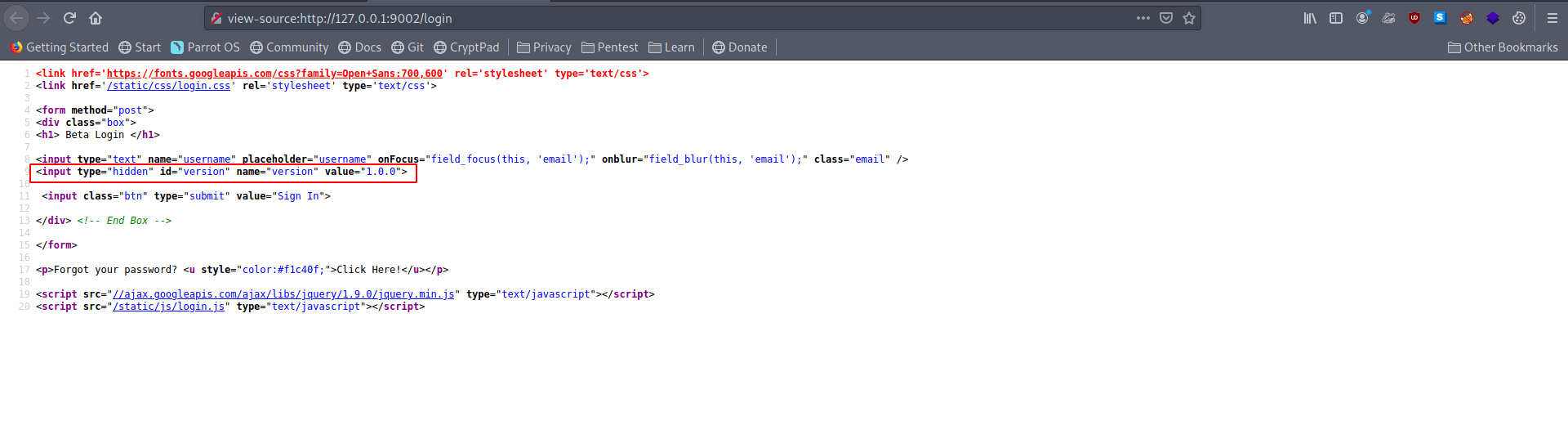Expand the Learn bookmarks folder
This screenshot has width=1568, height=430.
click(x=671, y=47)
